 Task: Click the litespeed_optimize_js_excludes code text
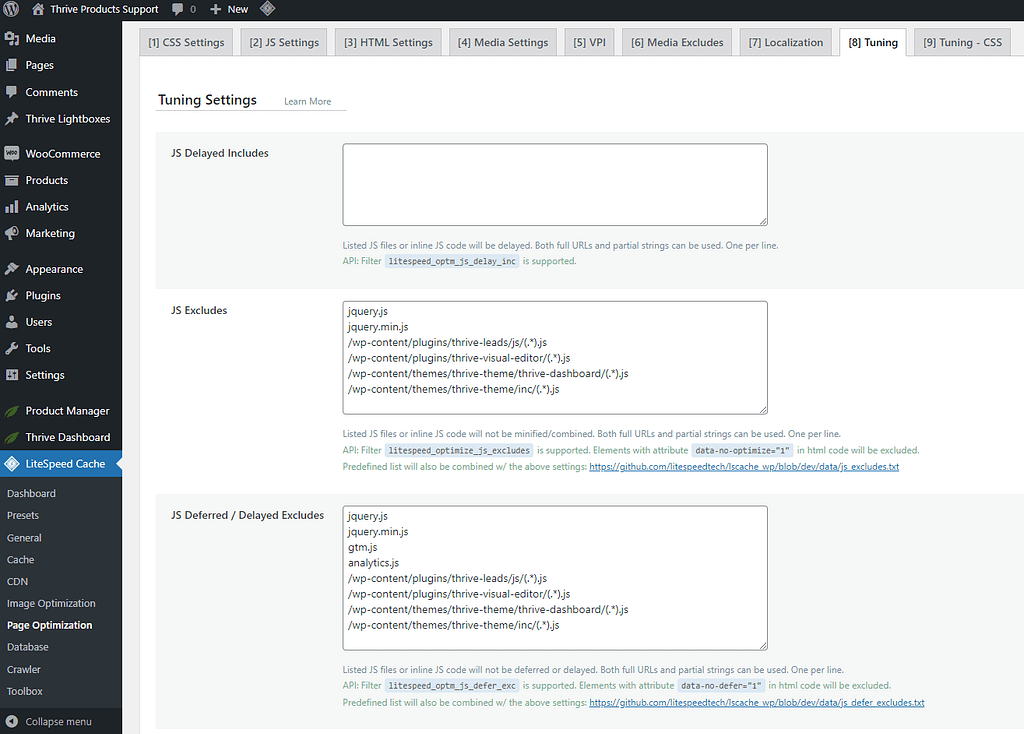pos(459,451)
